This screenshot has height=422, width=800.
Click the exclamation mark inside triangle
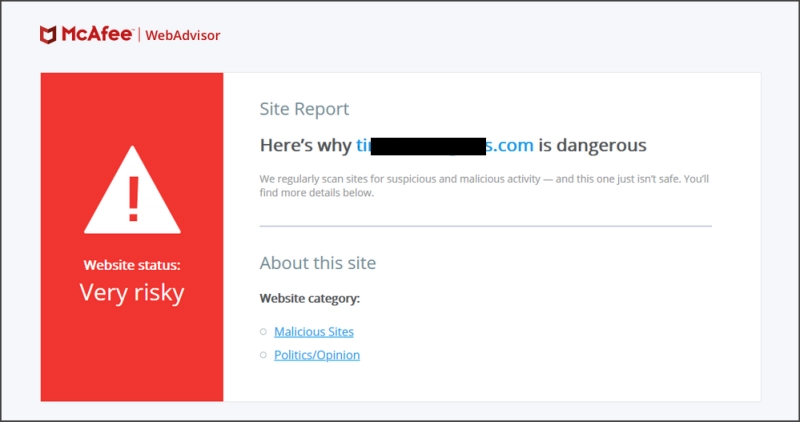(134, 199)
